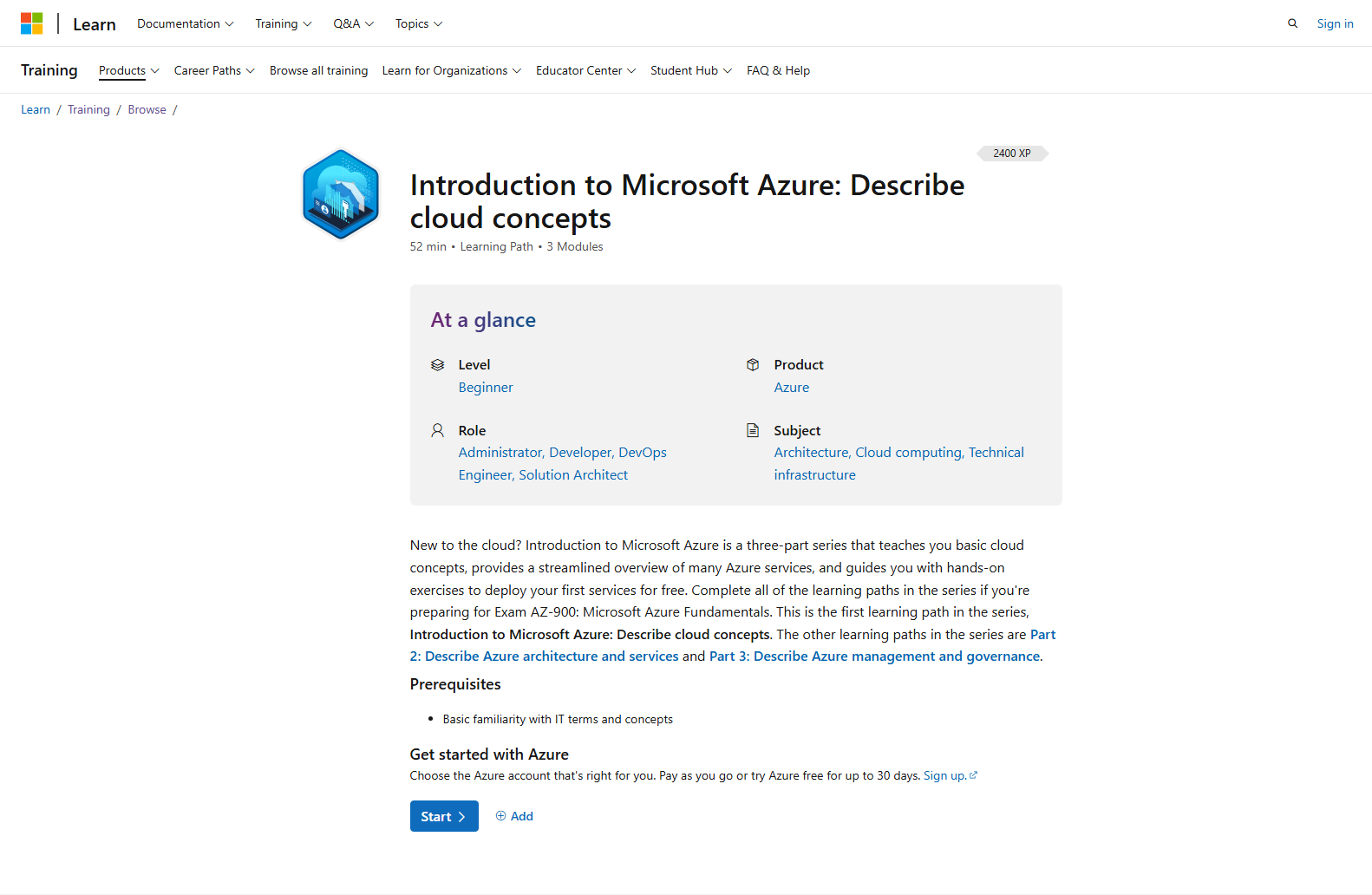Expand the Career Paths menu

pos(214,70)
